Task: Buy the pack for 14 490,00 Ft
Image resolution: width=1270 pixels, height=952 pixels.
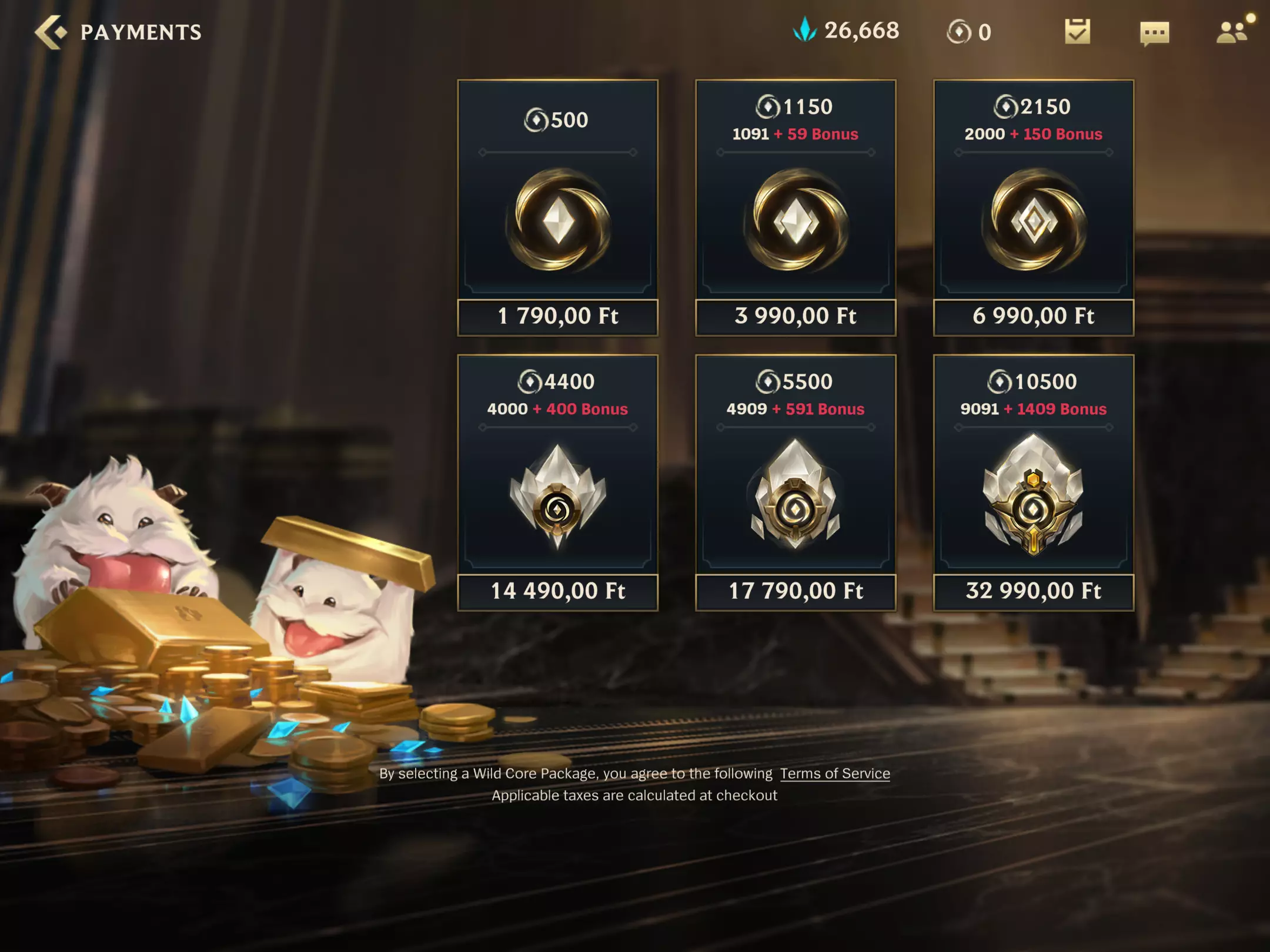Action: coord(557,592)
